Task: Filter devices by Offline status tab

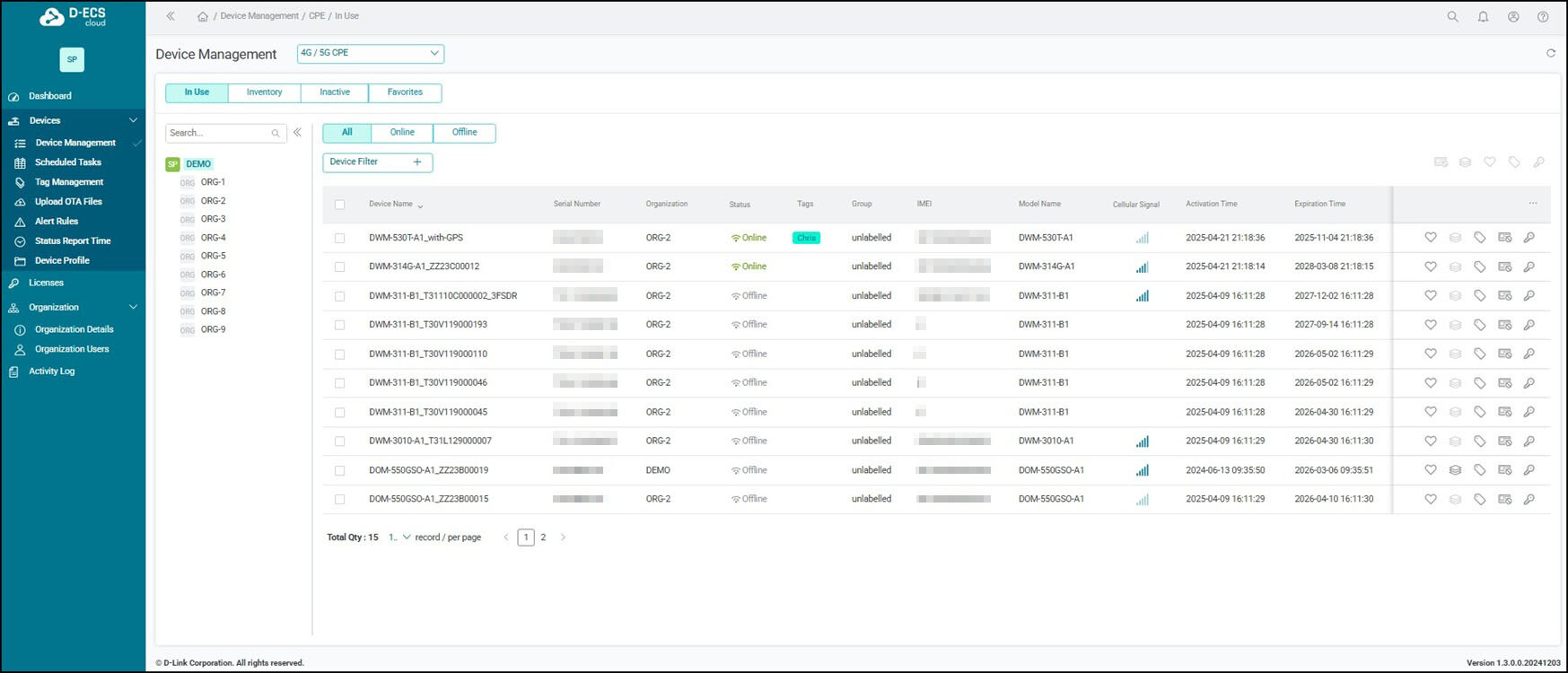Action: tap(464, 133)
